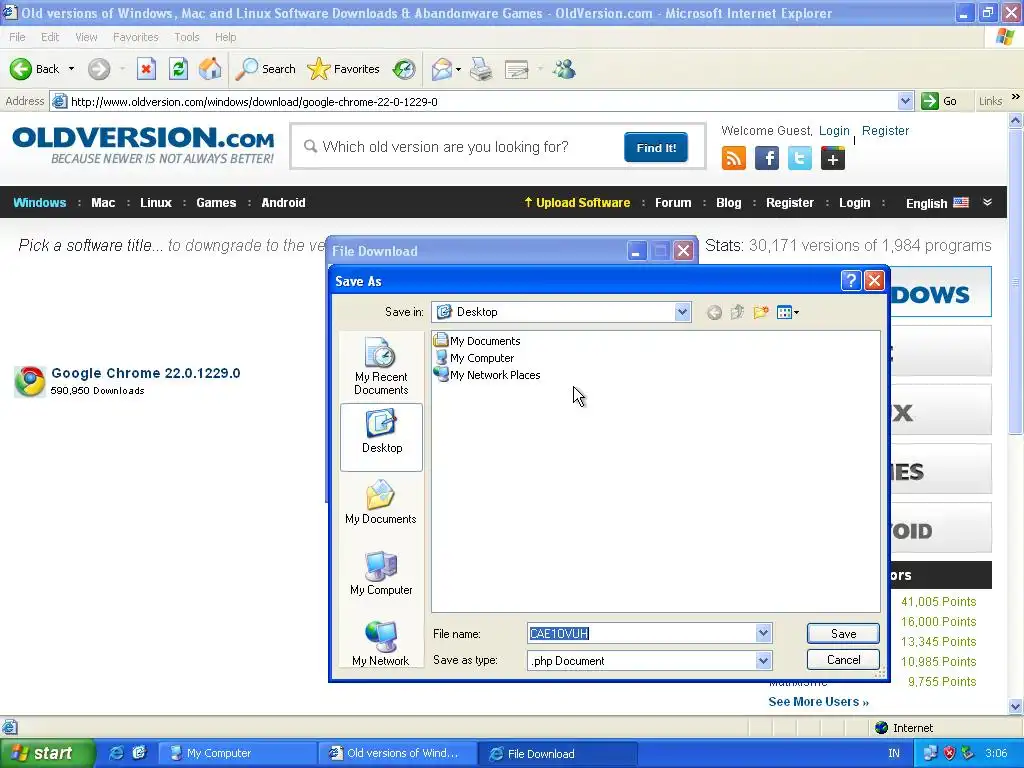The width and height of the screenshot is (1024, 768).
Task: Expand the Save in Desktop dropdown
Action: [x=682, y=312]
